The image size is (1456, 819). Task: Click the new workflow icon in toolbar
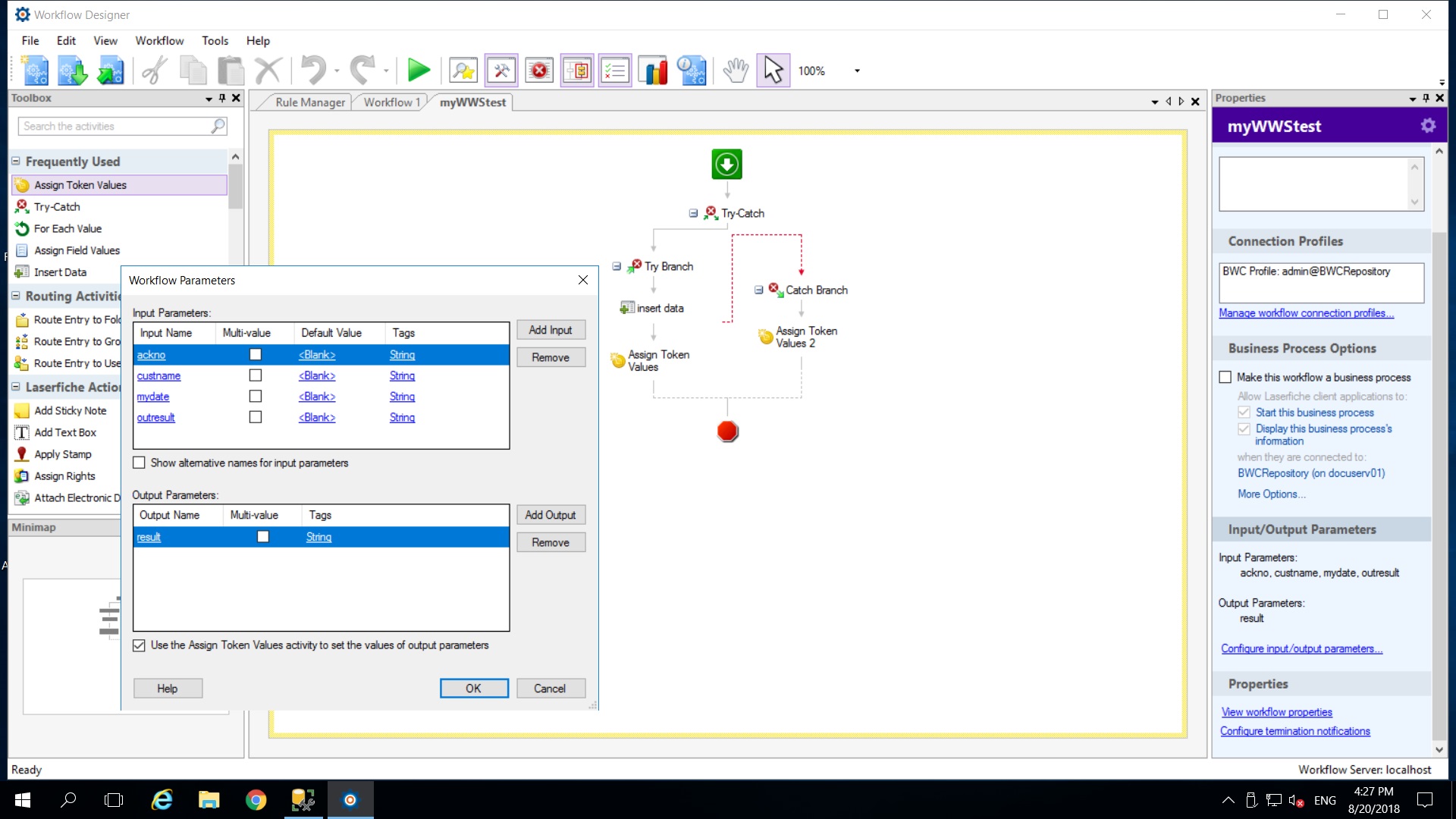click(x=36, y=71)
